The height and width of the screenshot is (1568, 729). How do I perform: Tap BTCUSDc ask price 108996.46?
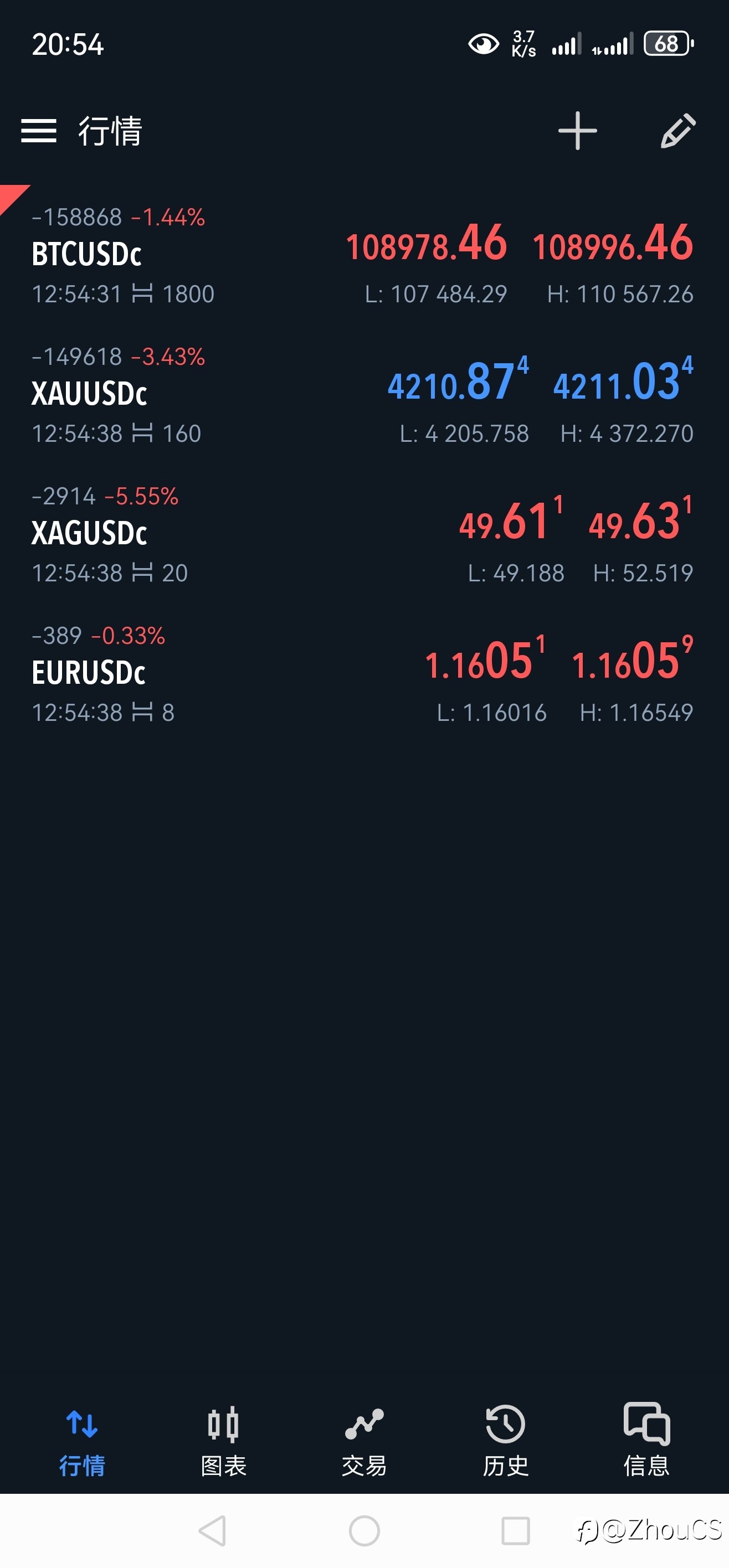[x=613, y=245]
